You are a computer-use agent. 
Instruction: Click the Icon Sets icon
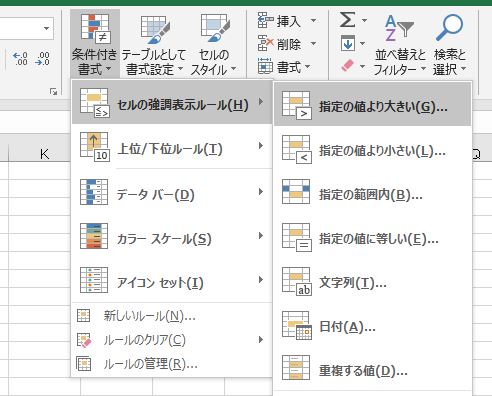point(94,280)
